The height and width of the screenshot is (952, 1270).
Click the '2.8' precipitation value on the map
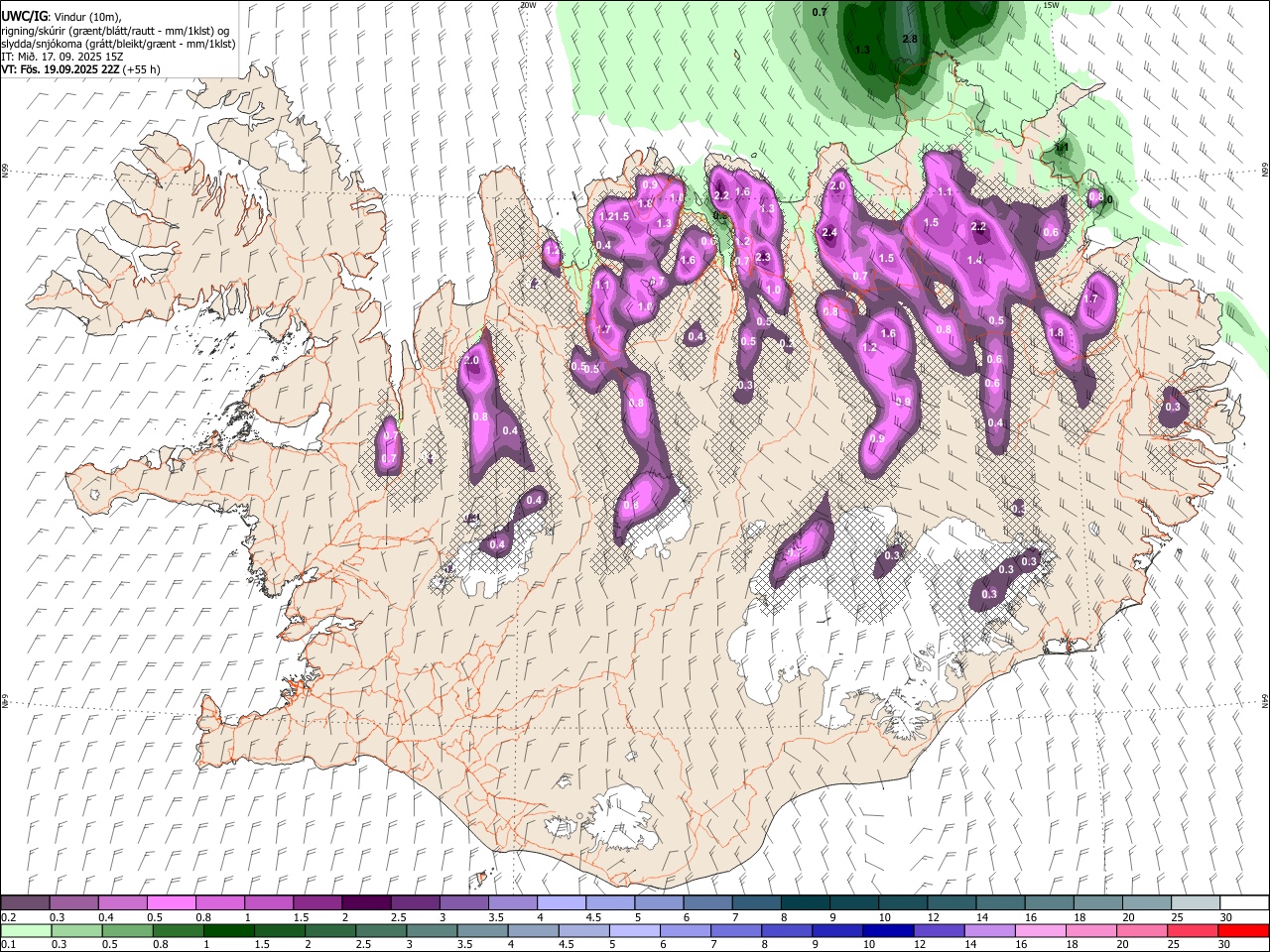pyautogui.click(x=910, y=39)
